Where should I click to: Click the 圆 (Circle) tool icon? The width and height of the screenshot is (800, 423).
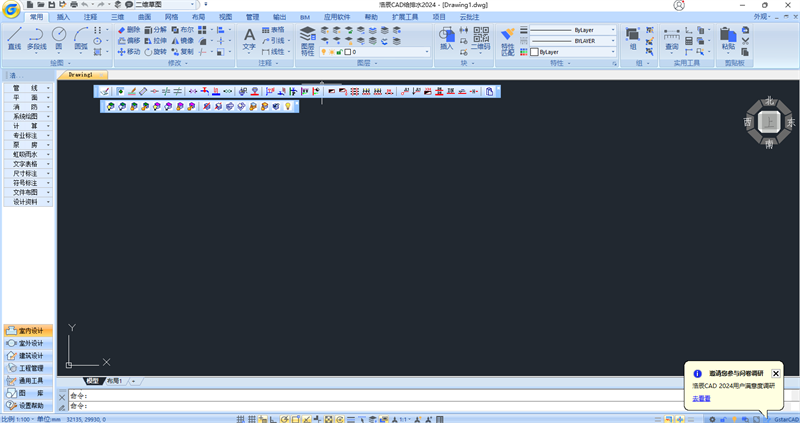pyautogui.click(x=59, y=38)
